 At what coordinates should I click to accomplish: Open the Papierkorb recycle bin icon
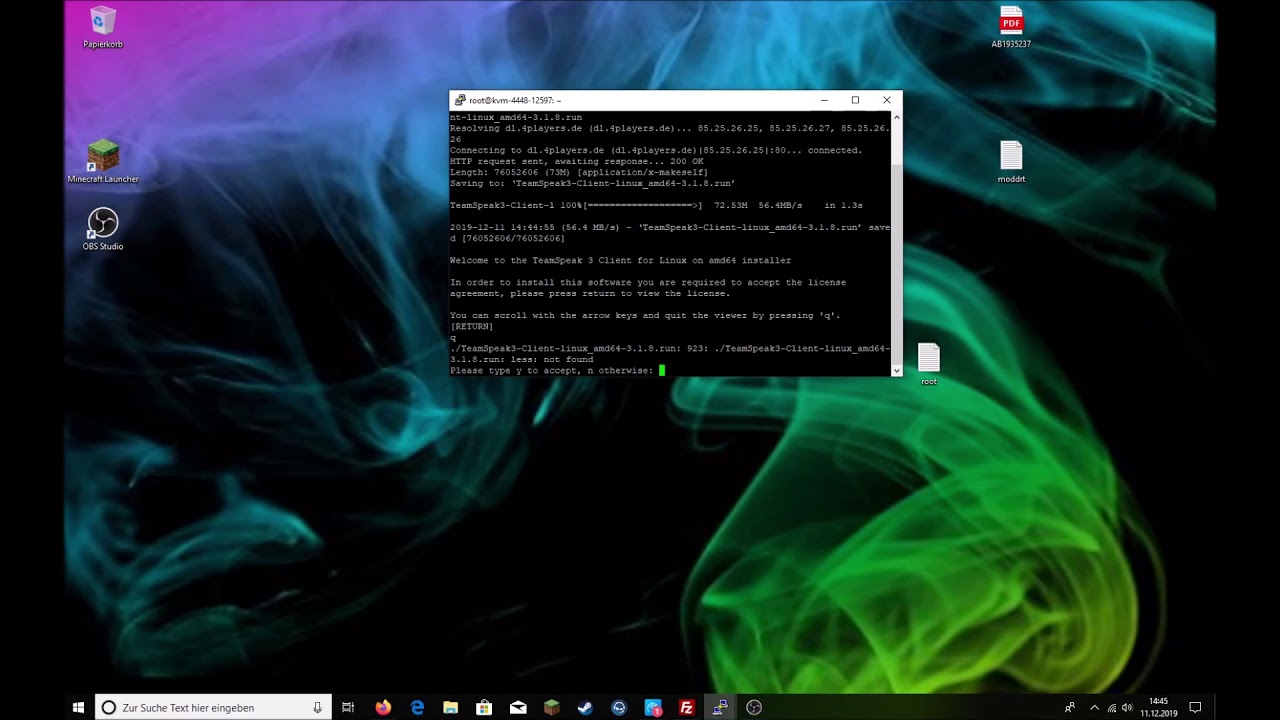click(x=103, y=28)
